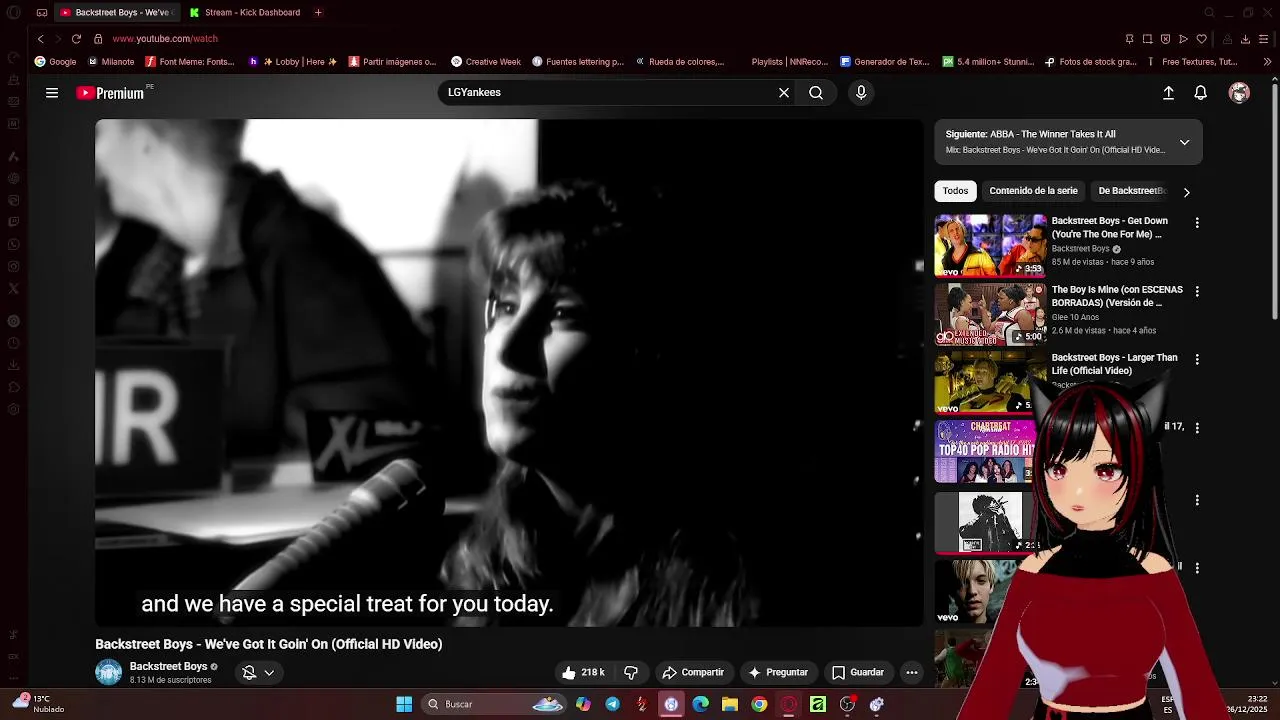Go to YouTube Premium home logo
This screenshot has width=1280, height=720.
click(x=111, y=93)
